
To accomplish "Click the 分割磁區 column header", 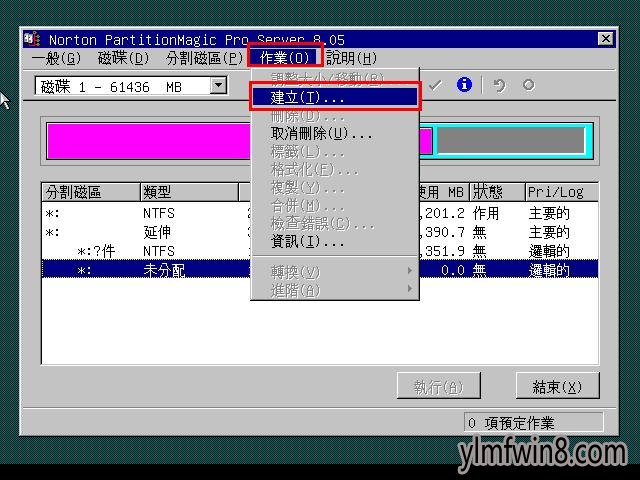I will tap(91, 192).
